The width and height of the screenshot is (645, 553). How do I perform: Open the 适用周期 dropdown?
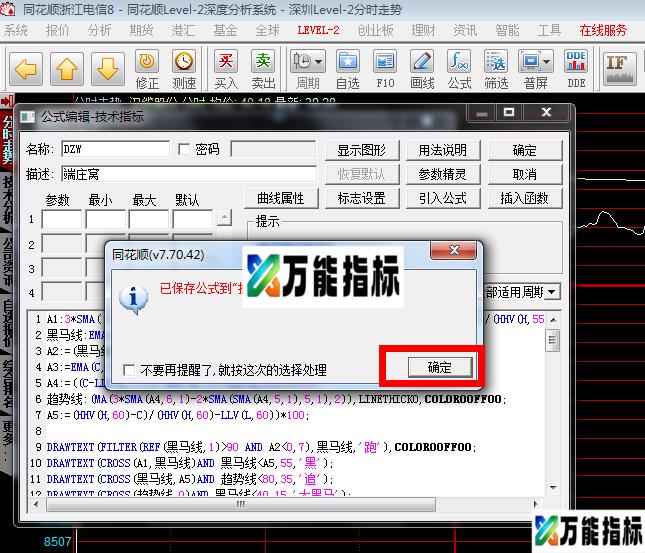pyautogui.click(x=552, y=292)
